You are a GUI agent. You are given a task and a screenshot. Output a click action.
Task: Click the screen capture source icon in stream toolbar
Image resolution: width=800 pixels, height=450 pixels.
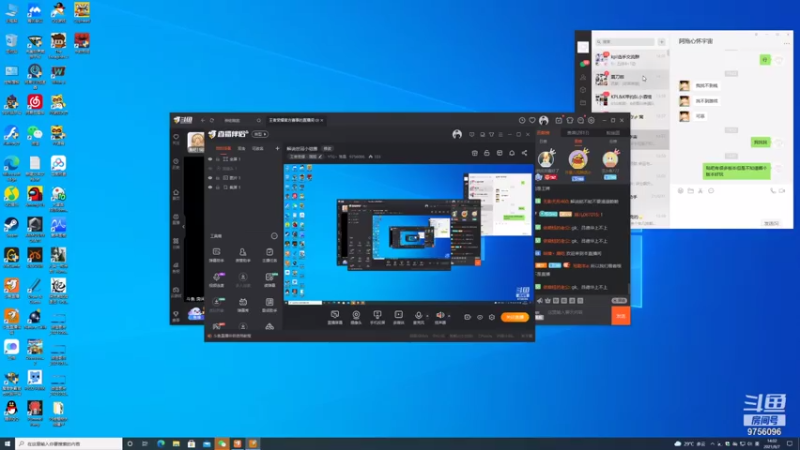[335, 315]
